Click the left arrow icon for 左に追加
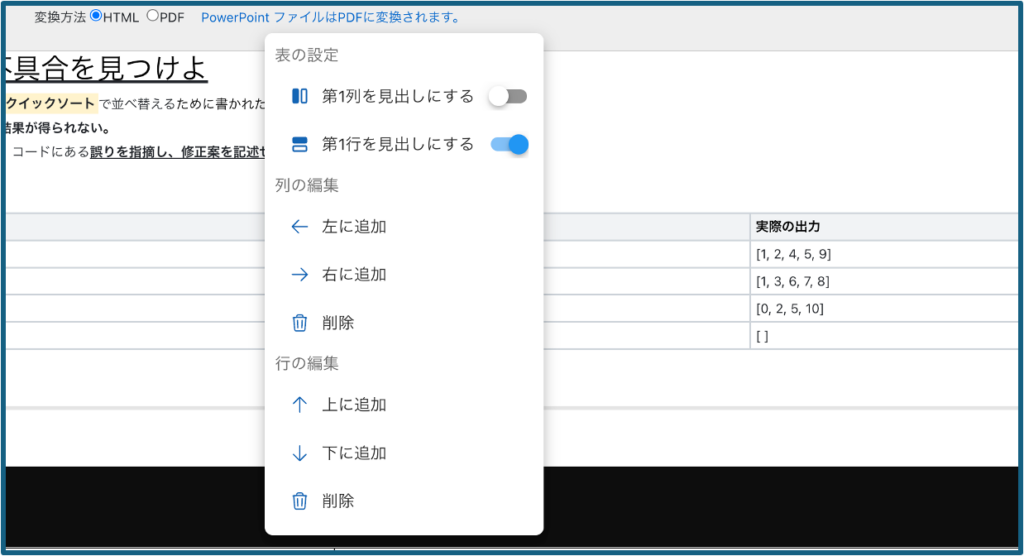This screenshot has height=556, width=1024. (x=300, y=227)
